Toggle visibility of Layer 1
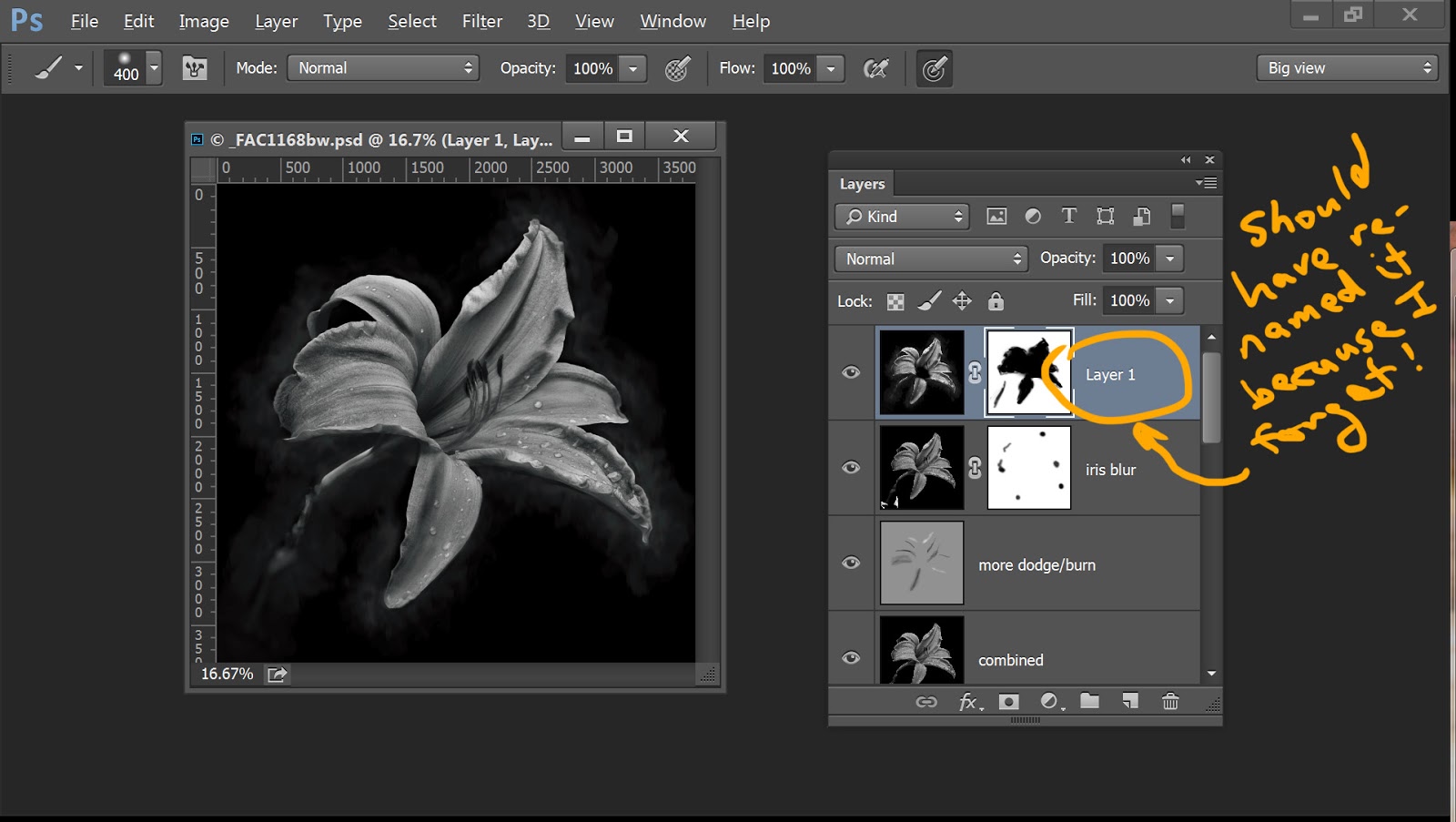Screen dimensions: 1456x822 (x=851, y=372)
